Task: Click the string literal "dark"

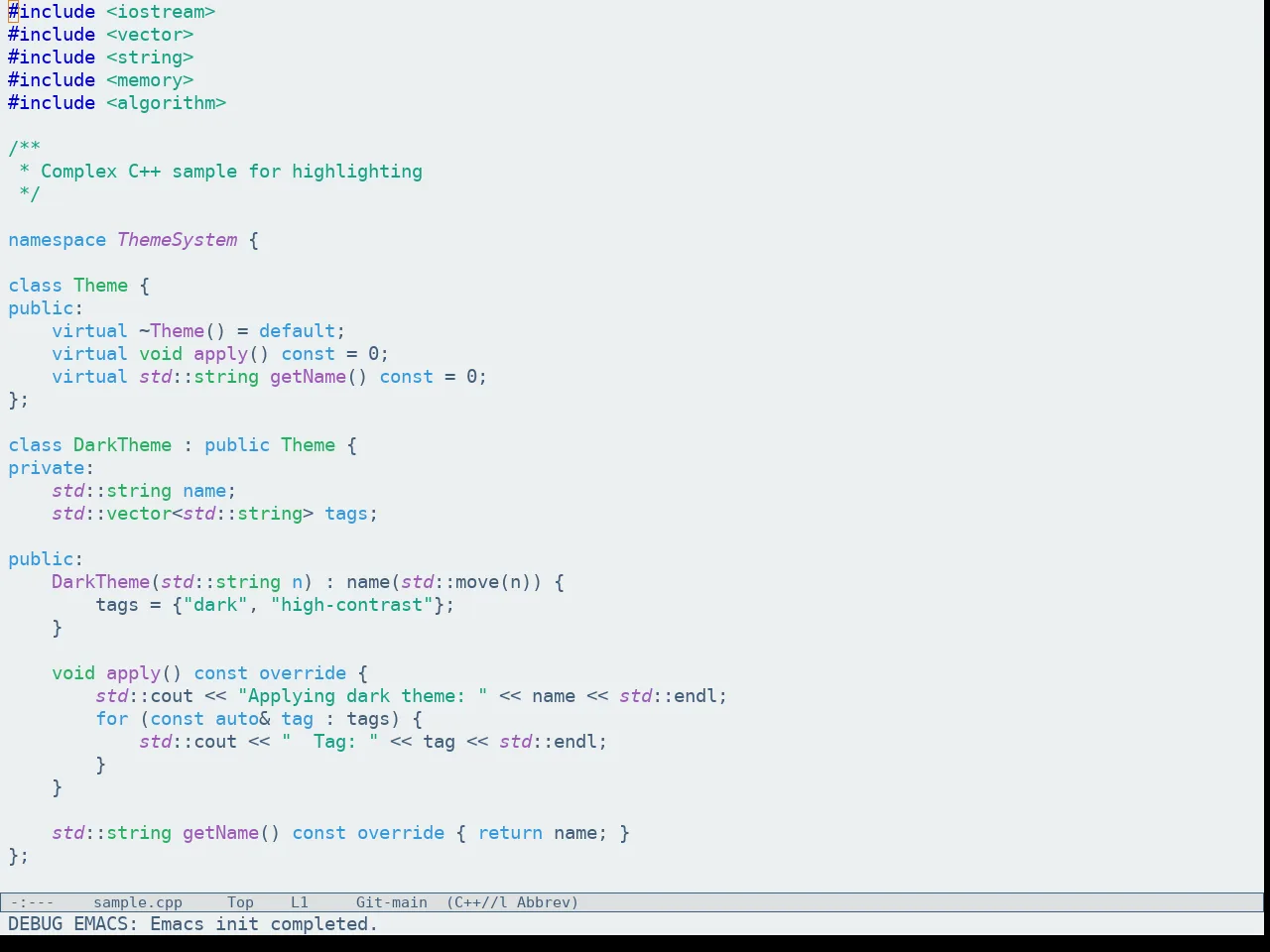Action: [215, 605]
